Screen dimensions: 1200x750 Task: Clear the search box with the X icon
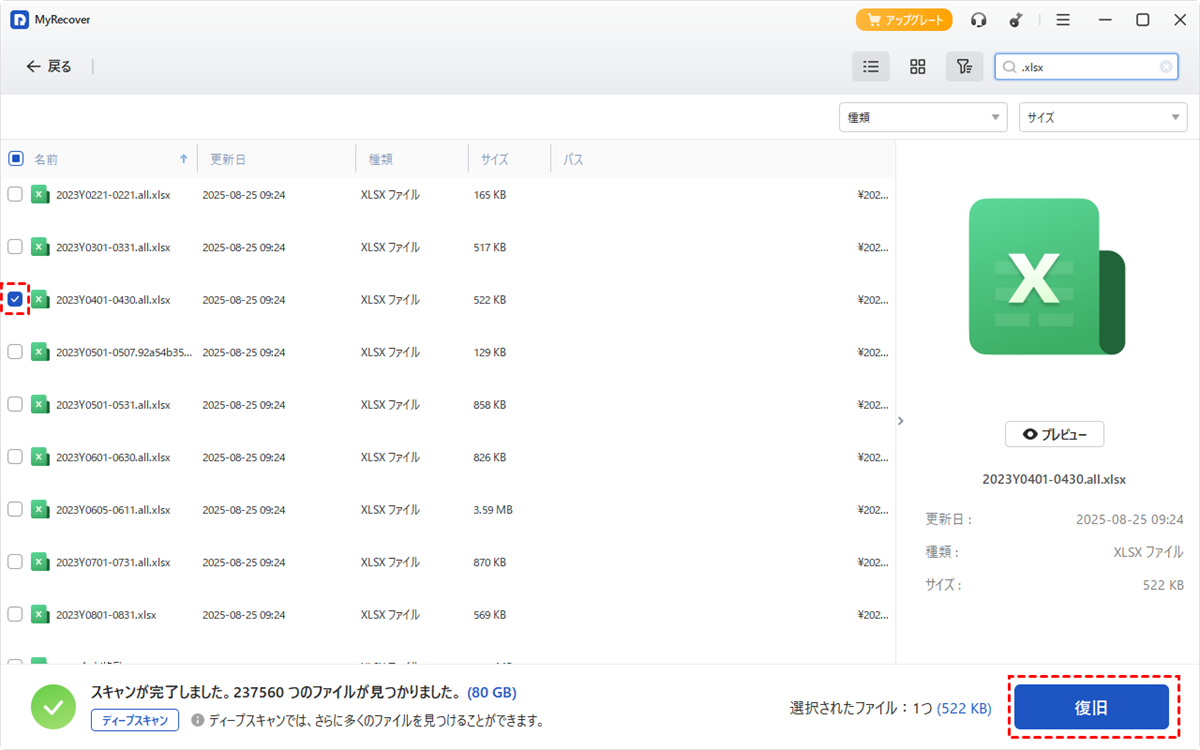coord(1166,67)
